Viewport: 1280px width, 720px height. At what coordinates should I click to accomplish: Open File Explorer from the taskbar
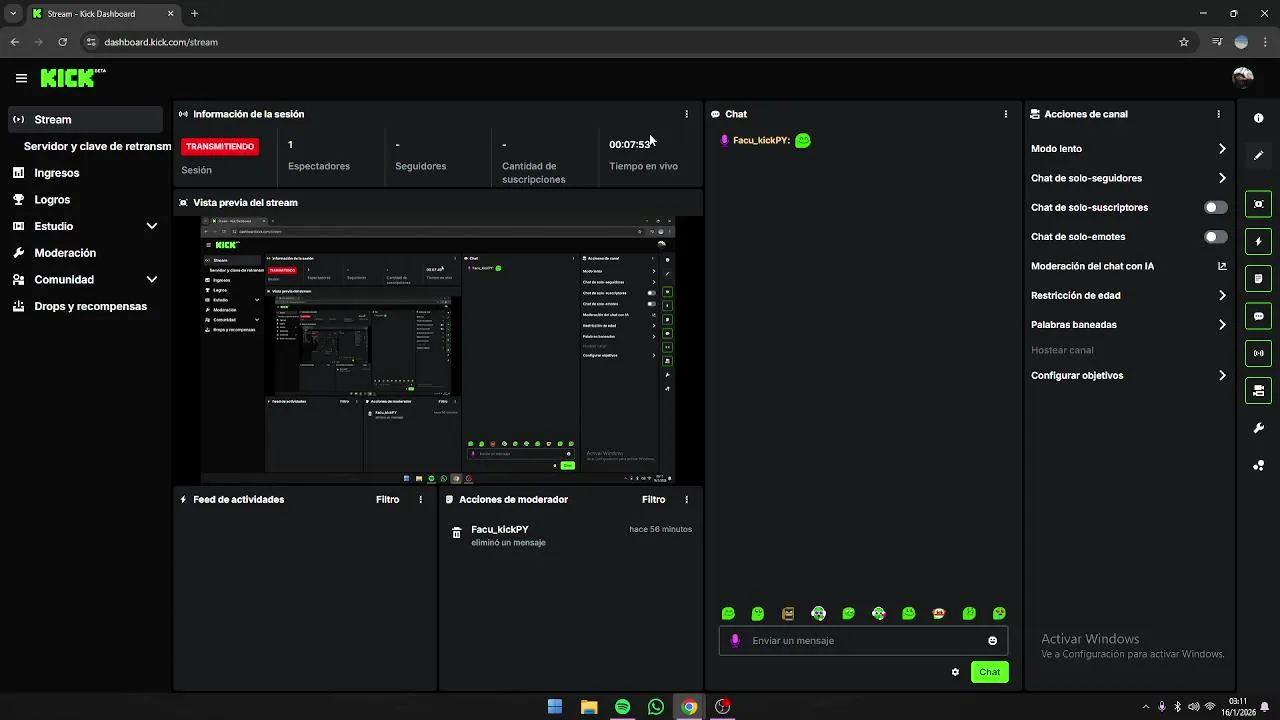click(589, 707)
